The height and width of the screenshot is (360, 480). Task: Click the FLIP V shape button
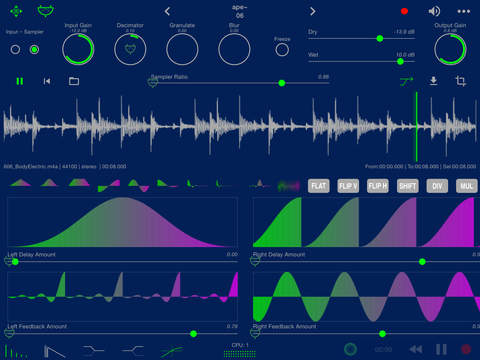[x=348, y=186]
